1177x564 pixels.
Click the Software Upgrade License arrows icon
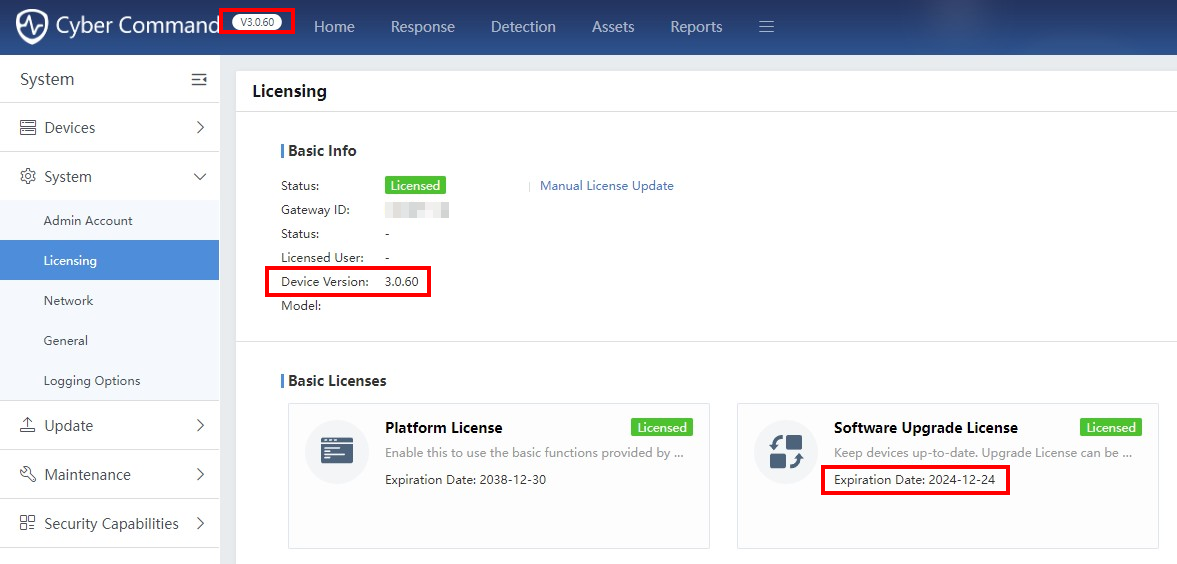point(785,451)
